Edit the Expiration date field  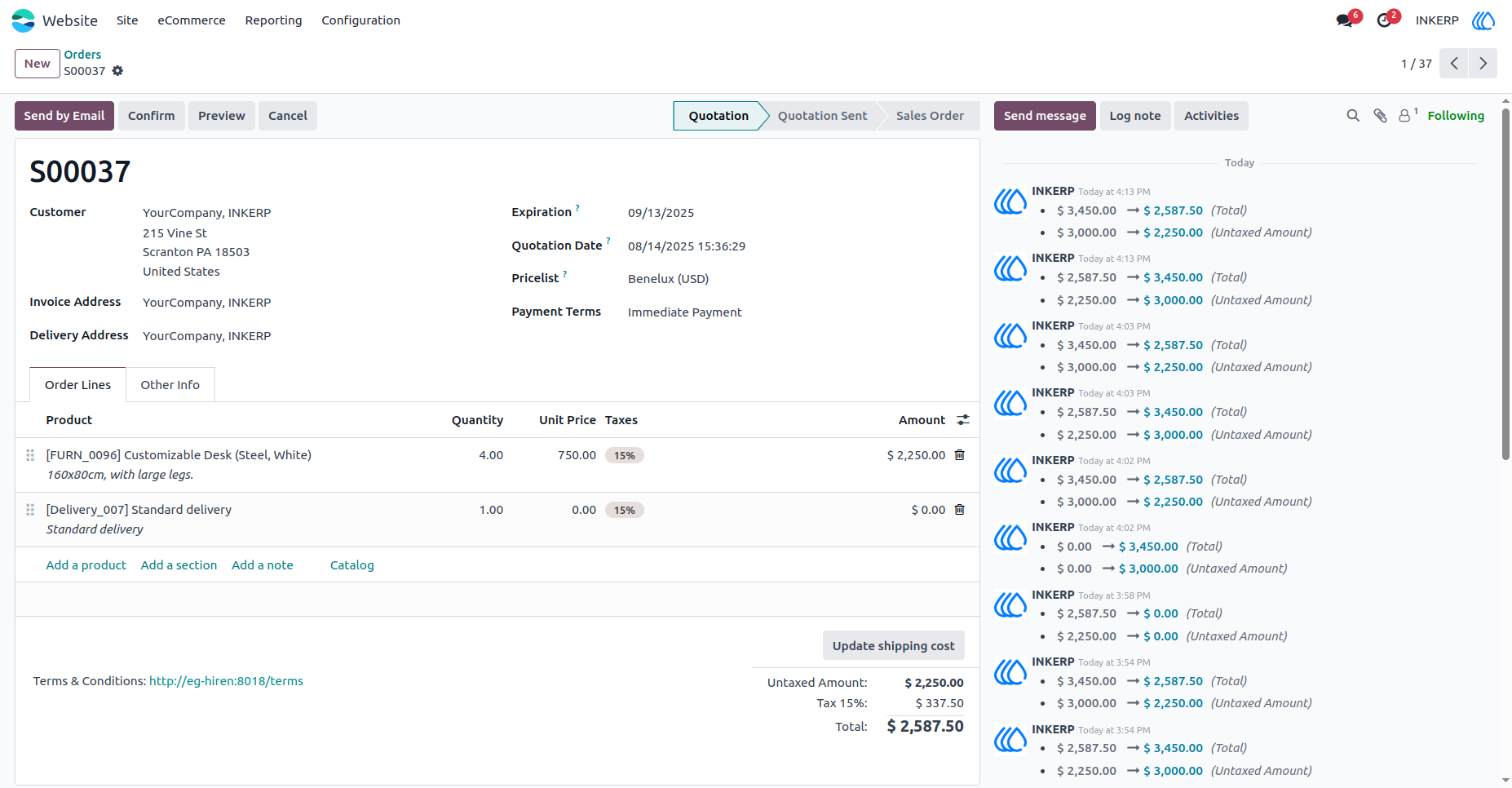[661, 213]
